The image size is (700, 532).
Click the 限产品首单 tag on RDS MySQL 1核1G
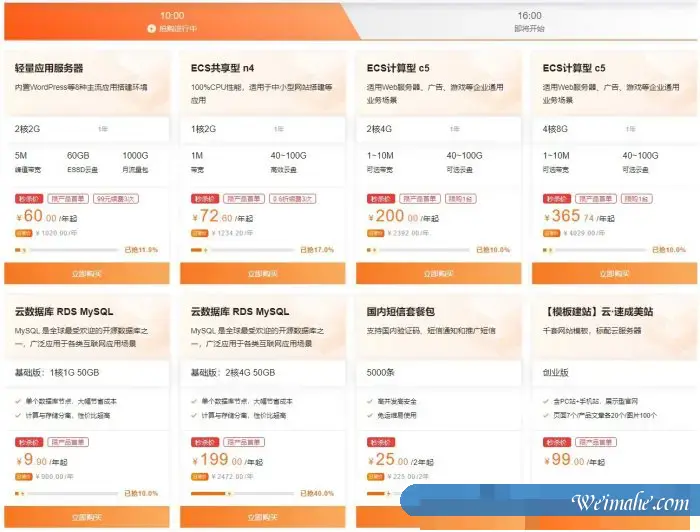tap(68, 442)
